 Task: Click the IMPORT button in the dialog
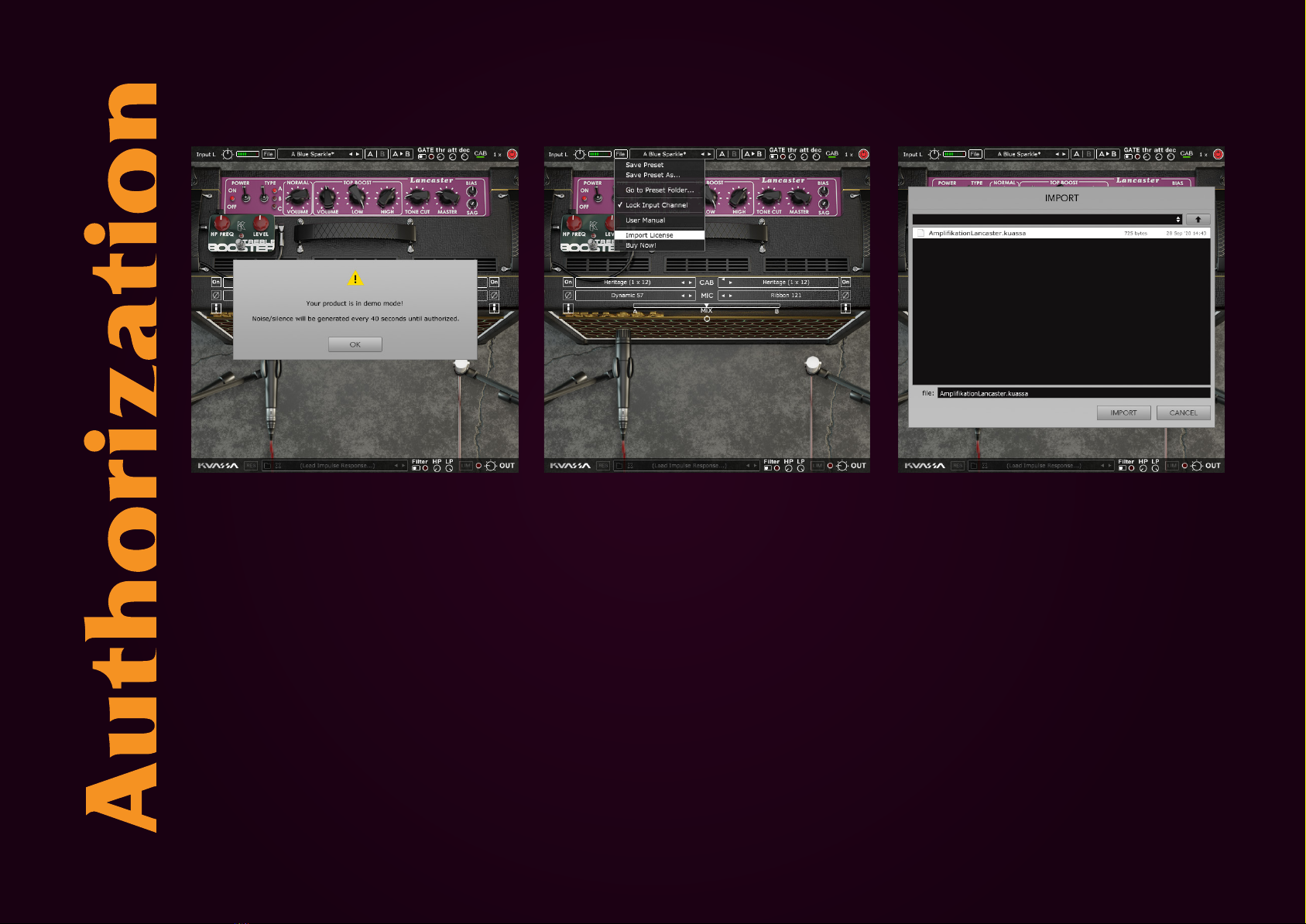pyautogui.click(x=1123, y=412)
